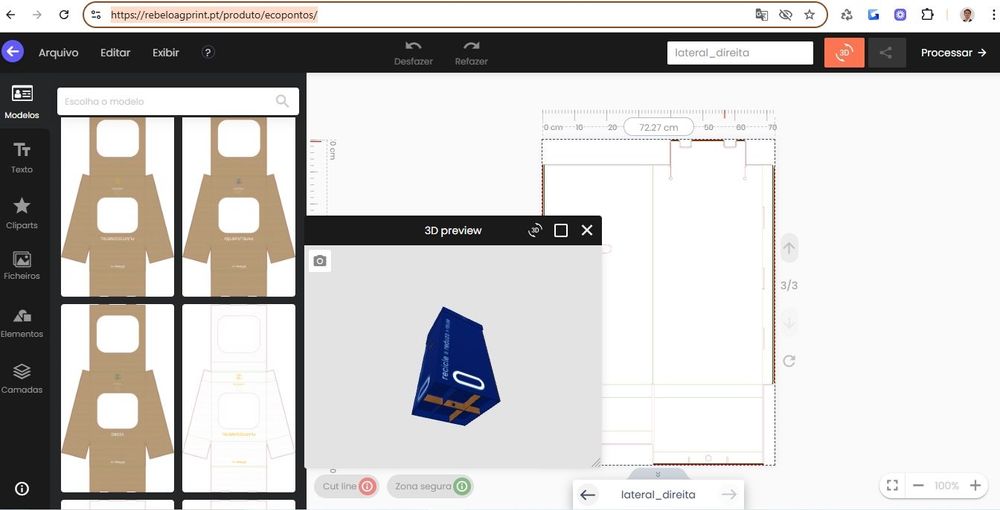Open the Cliparts panel
Image resolution: width=1000 pixels, height=510 pixels.
coord(22,212)
